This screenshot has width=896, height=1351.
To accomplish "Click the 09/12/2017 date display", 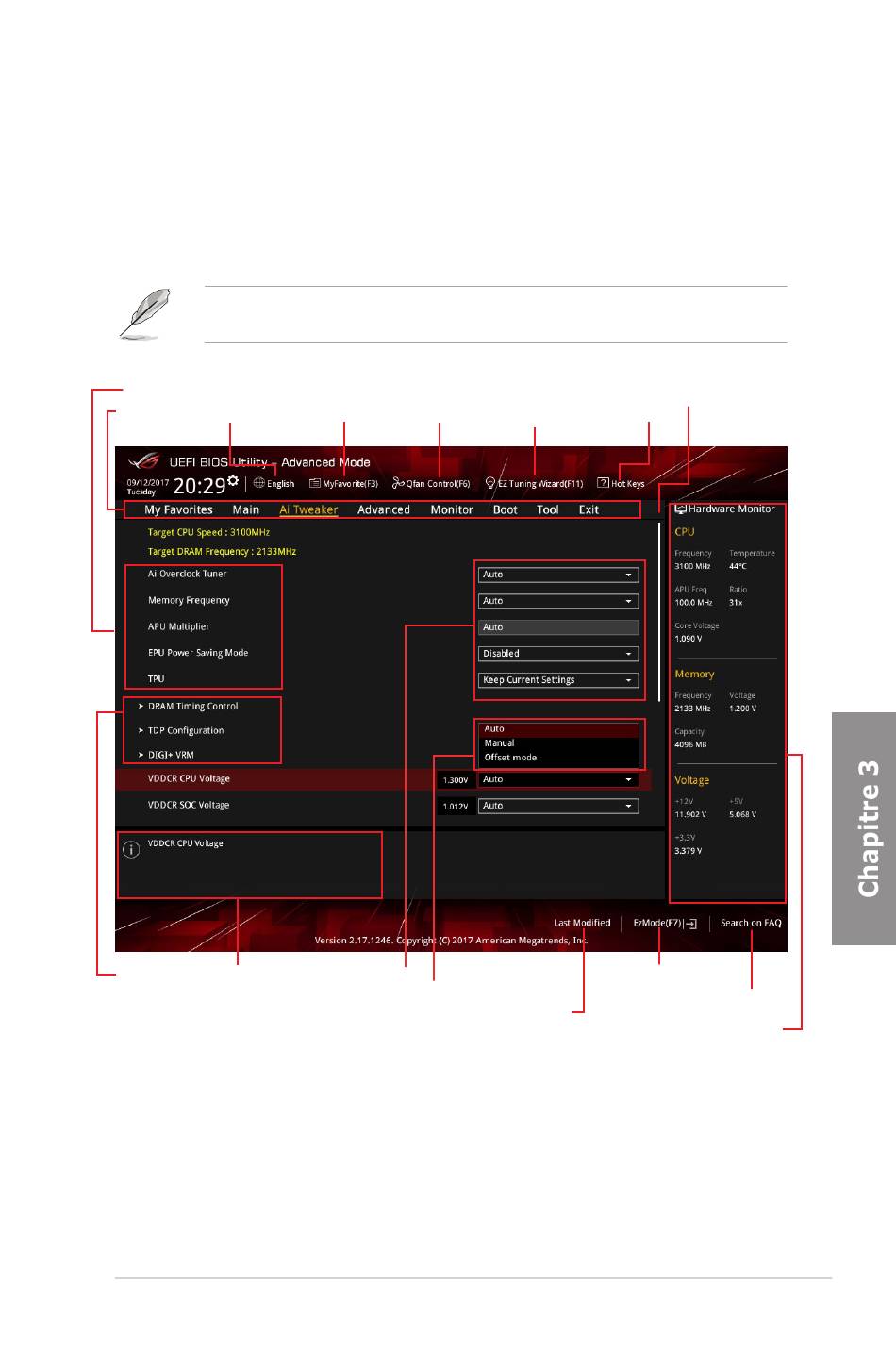I will [x=148, y=482].
